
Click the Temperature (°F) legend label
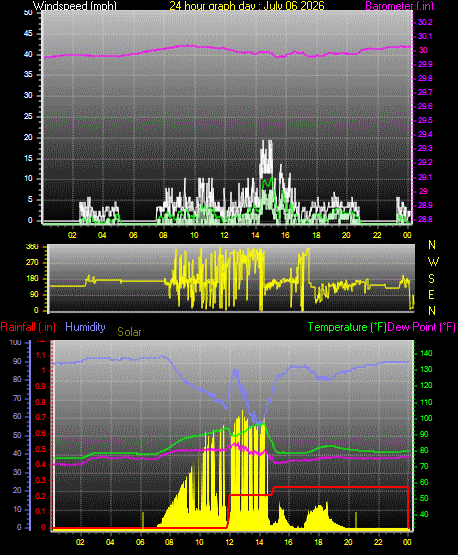click(347, 327)
